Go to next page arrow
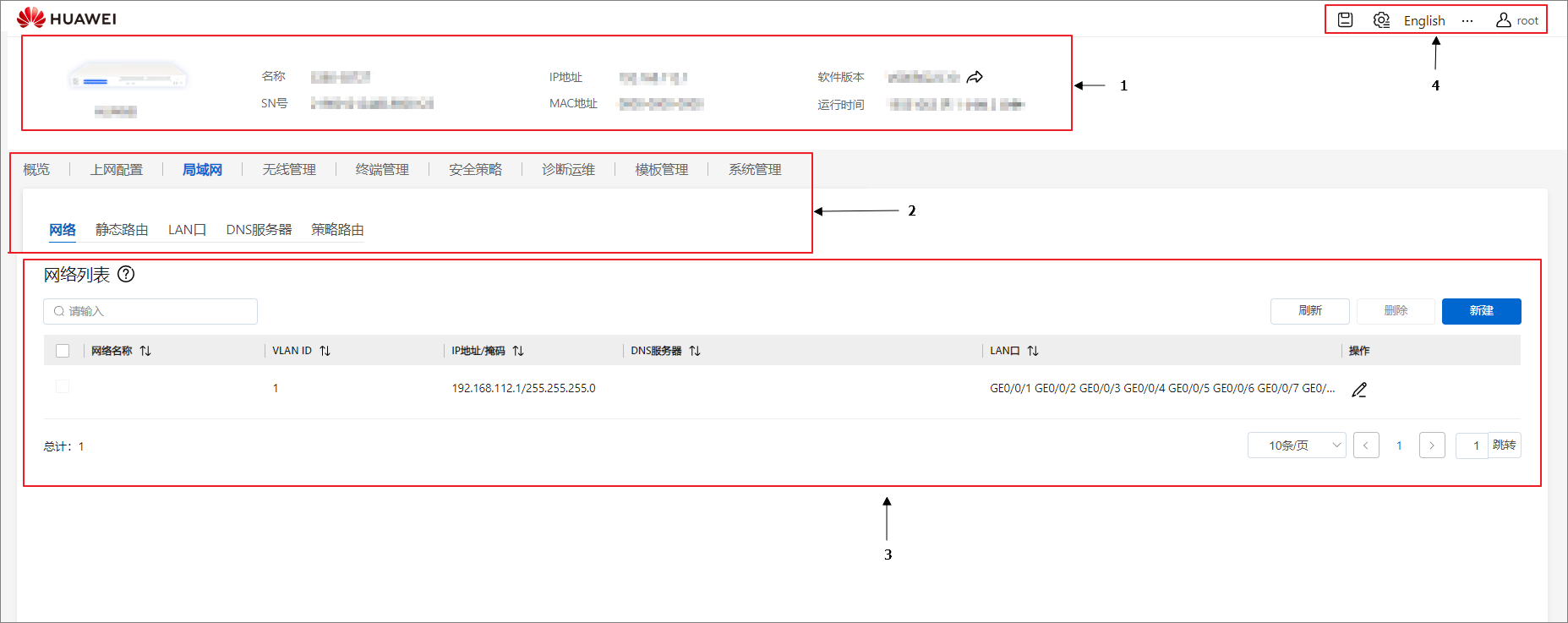This screenshot has height=623, width=1568. (x=1432, y=445)
